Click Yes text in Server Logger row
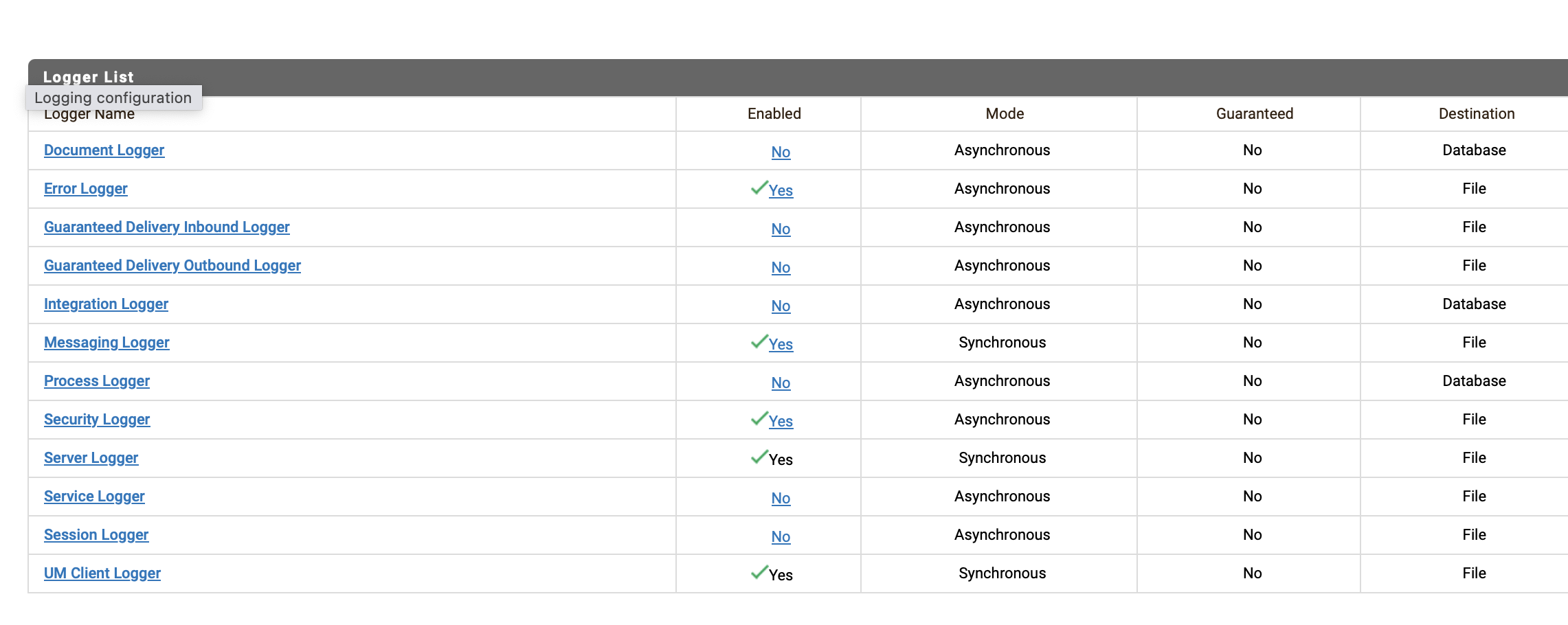 [781, 459]
